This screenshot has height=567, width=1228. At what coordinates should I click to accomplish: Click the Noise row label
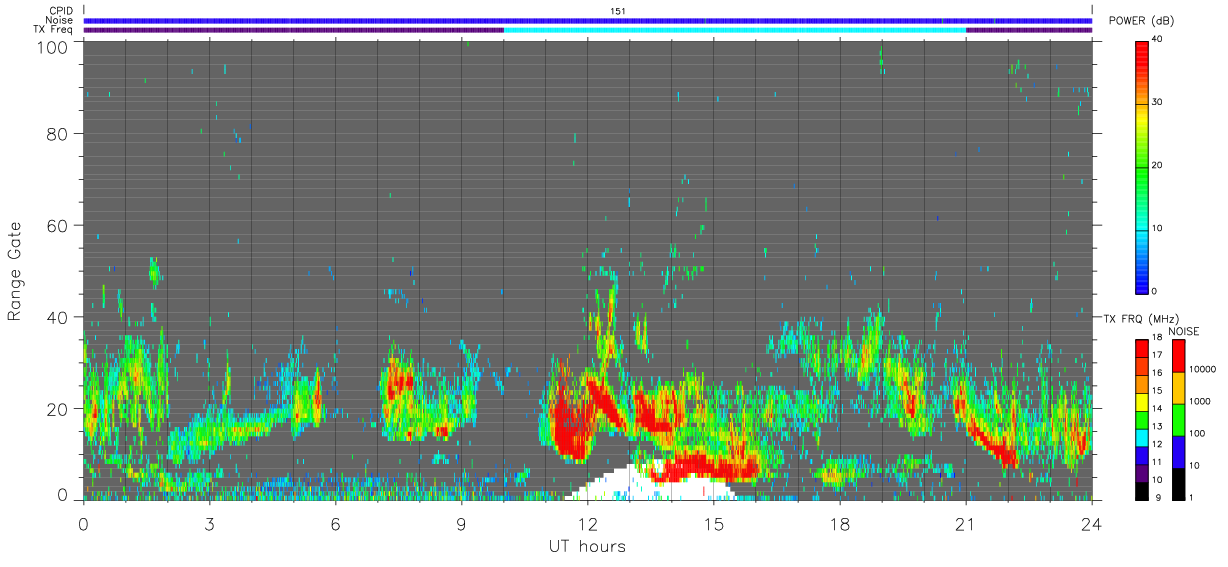tap(59, 20)
